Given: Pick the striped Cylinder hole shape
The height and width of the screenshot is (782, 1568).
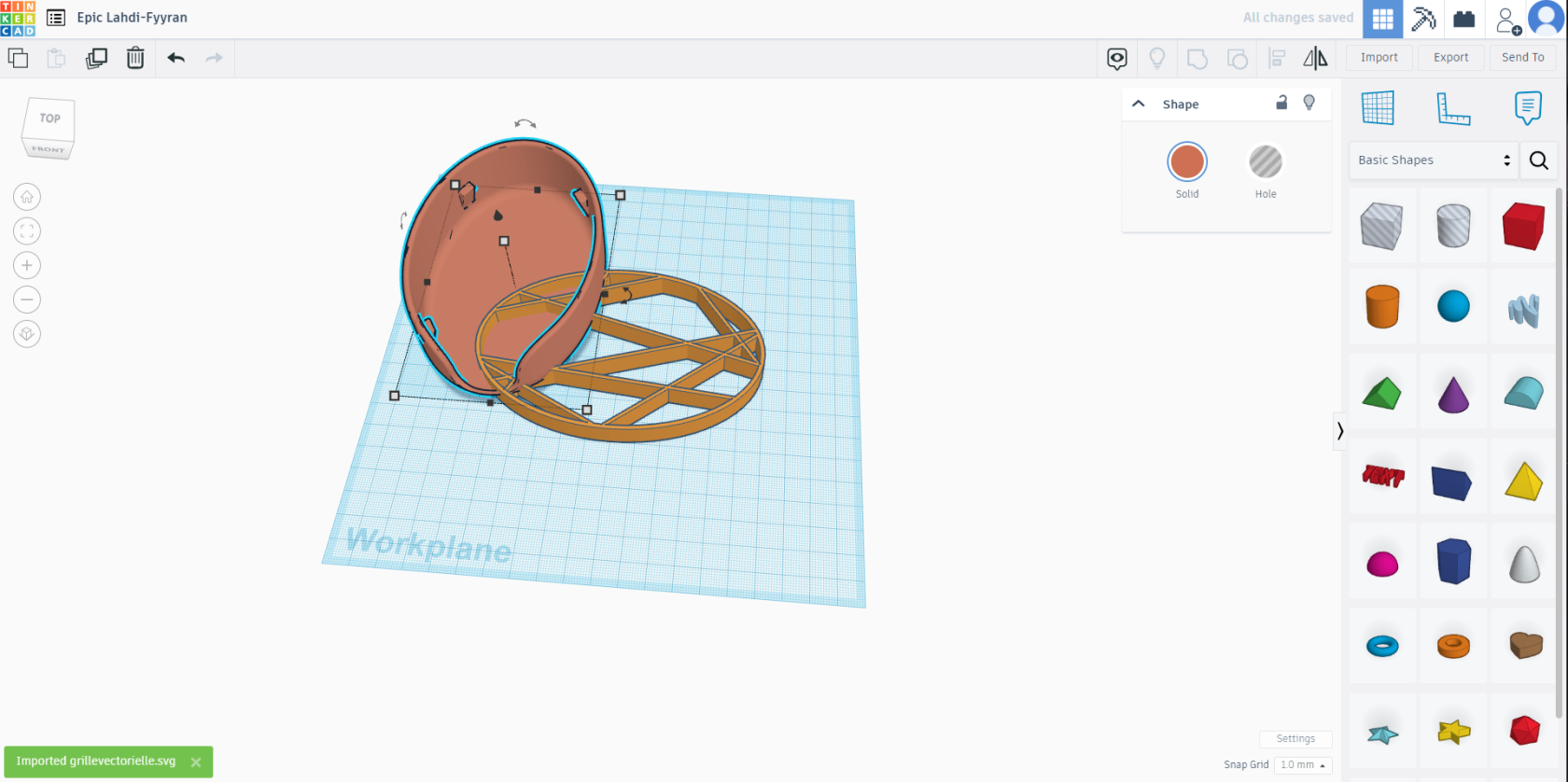Looking at the screenshot, I should 1453,226.
